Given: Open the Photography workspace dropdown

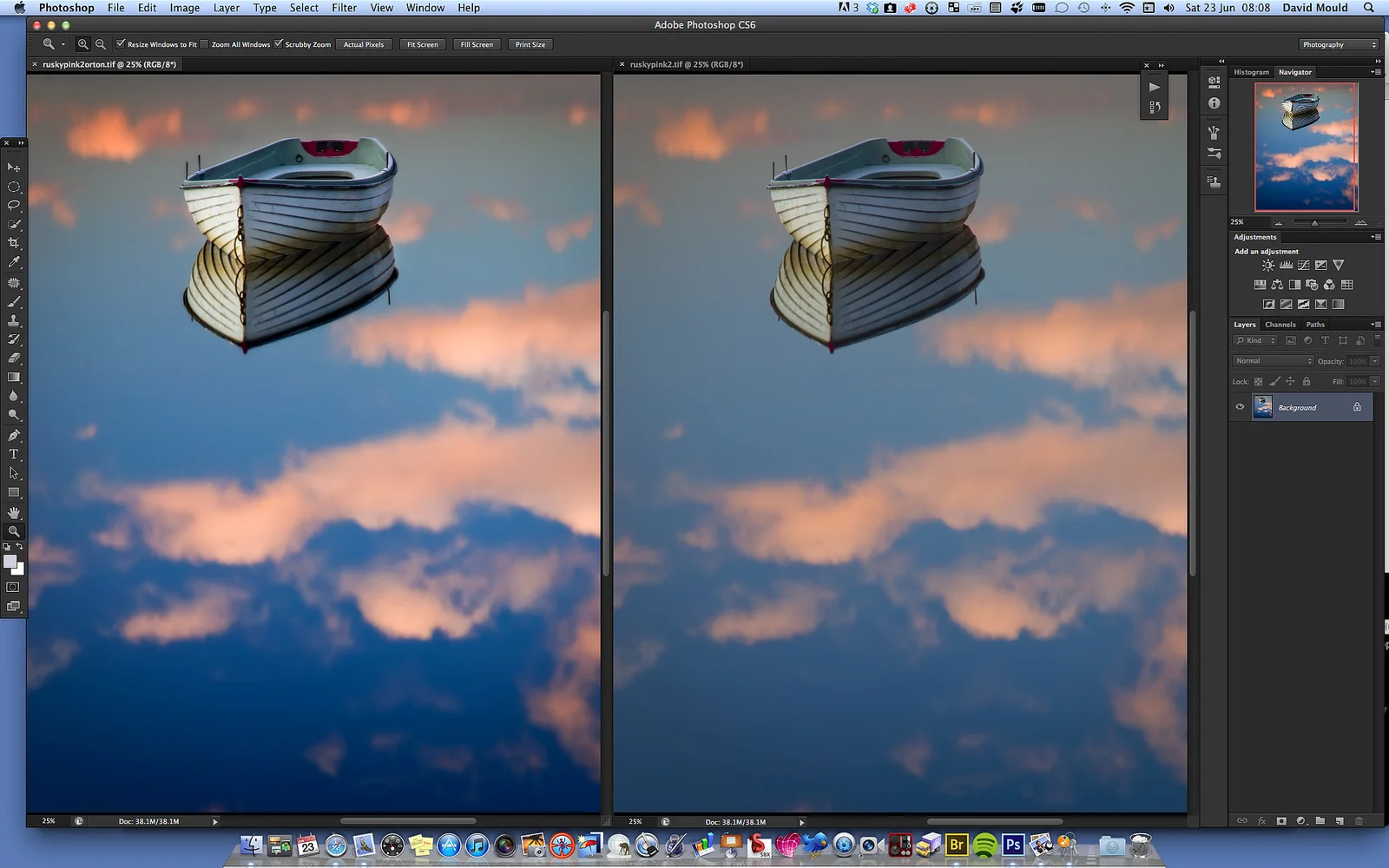Looking at the screenshot, I should tap(1339, 44).
